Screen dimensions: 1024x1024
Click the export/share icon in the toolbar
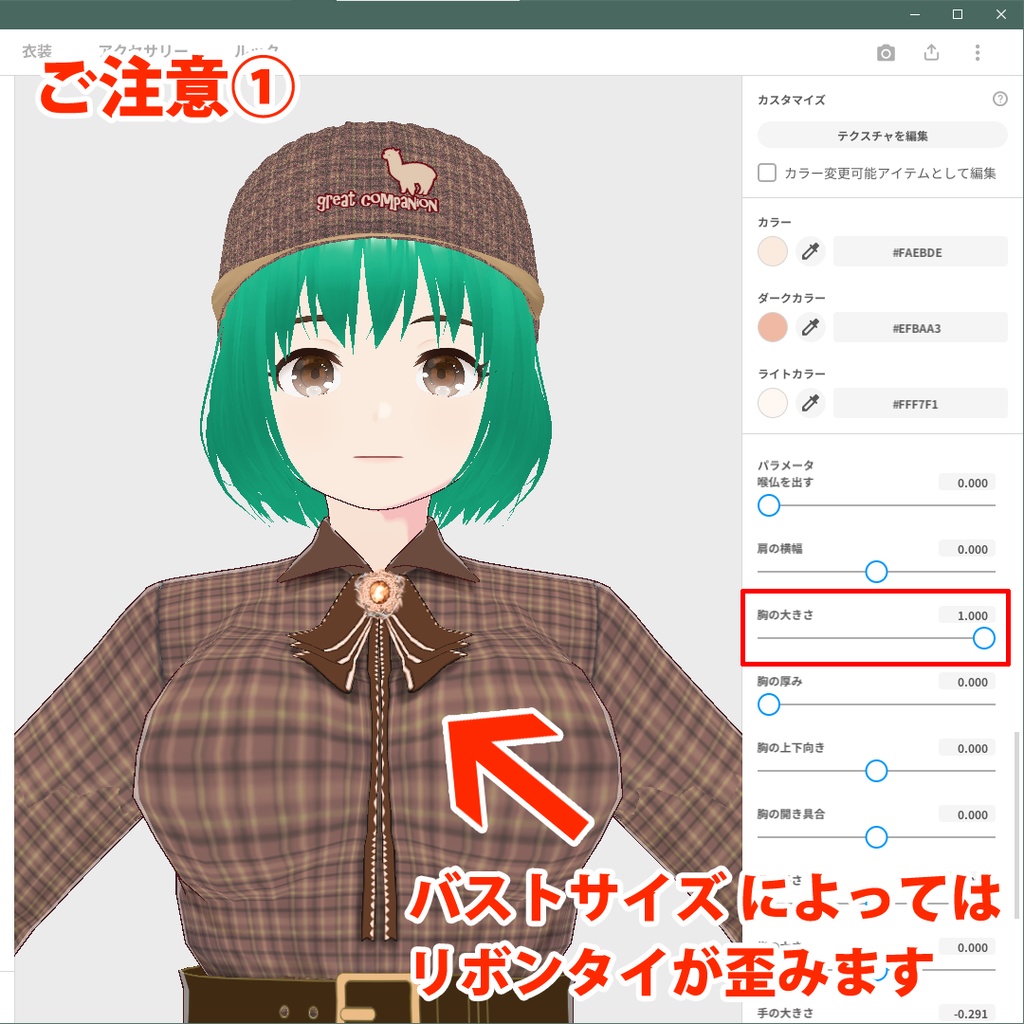click(931, 53)
